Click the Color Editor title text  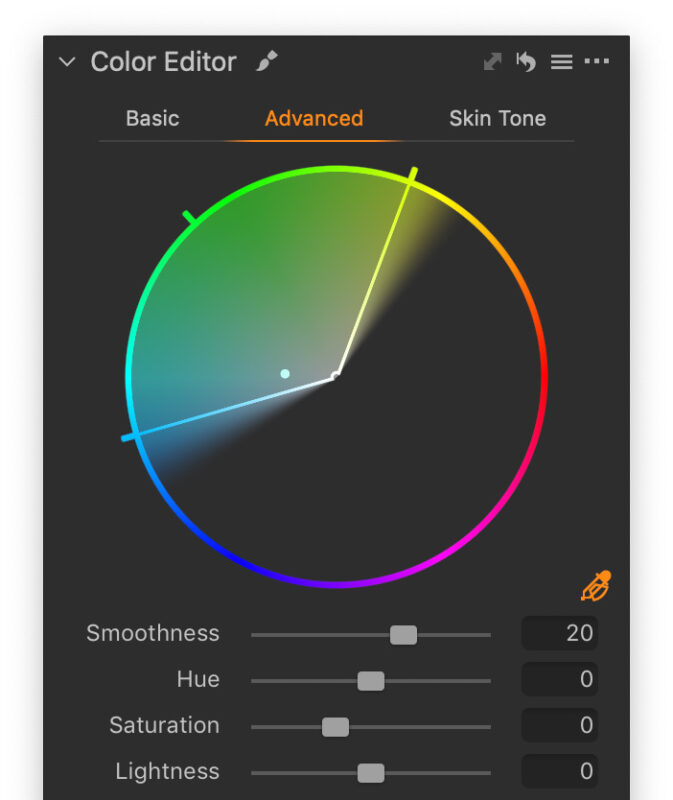[163, 62]
